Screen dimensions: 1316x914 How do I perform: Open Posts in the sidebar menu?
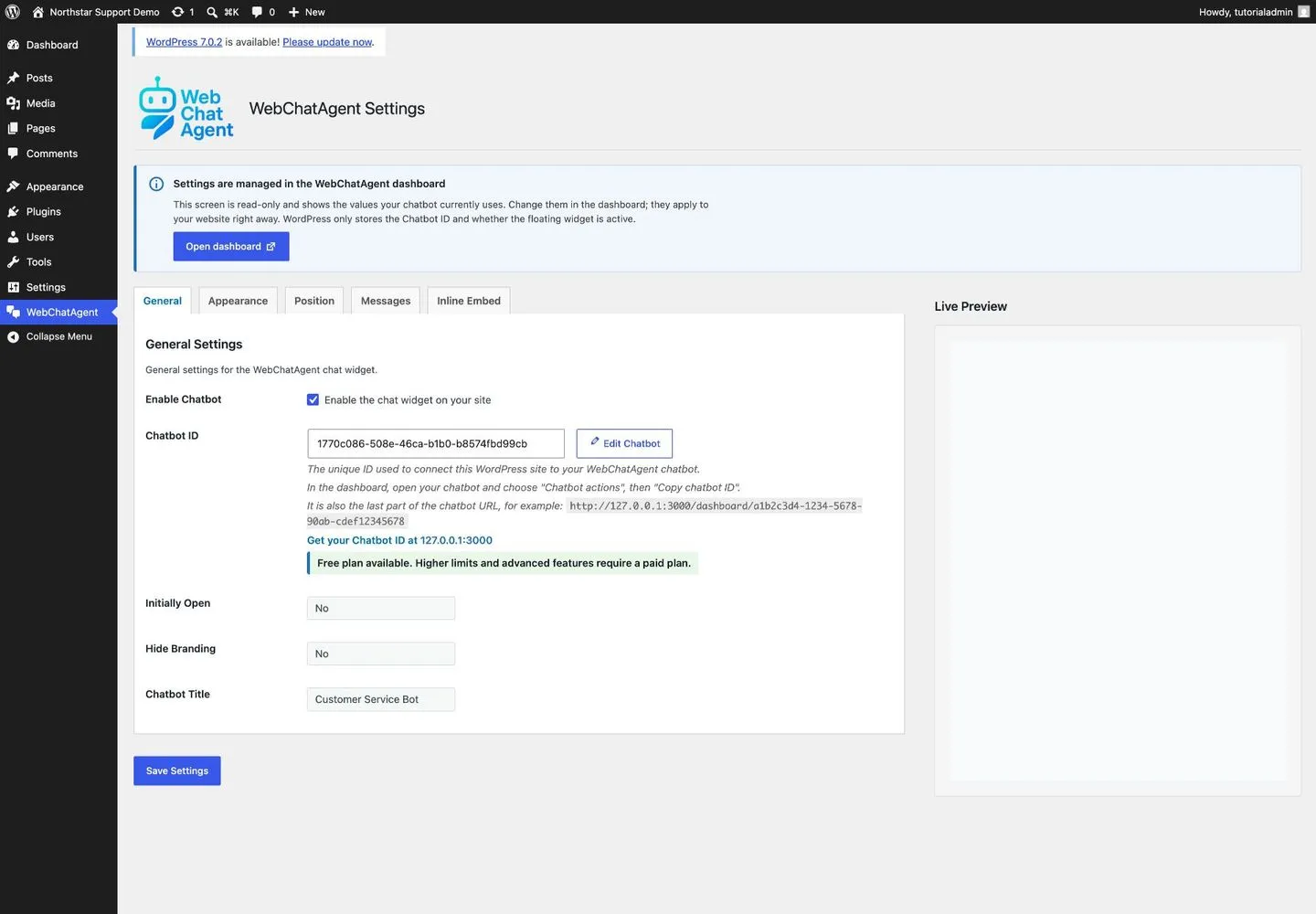pos(58,78)
